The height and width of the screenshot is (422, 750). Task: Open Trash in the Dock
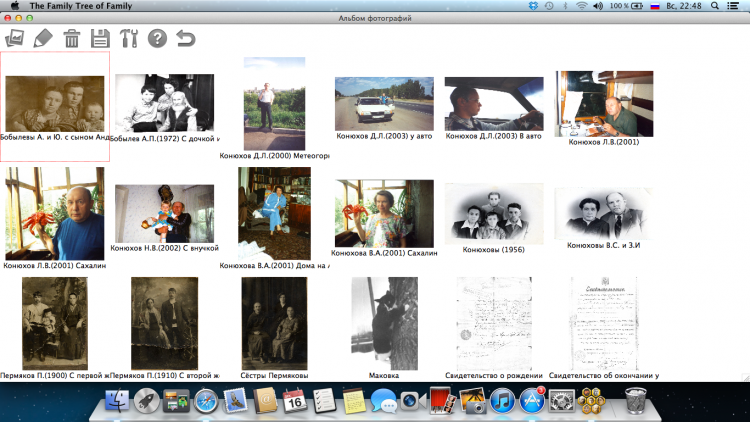636,401
